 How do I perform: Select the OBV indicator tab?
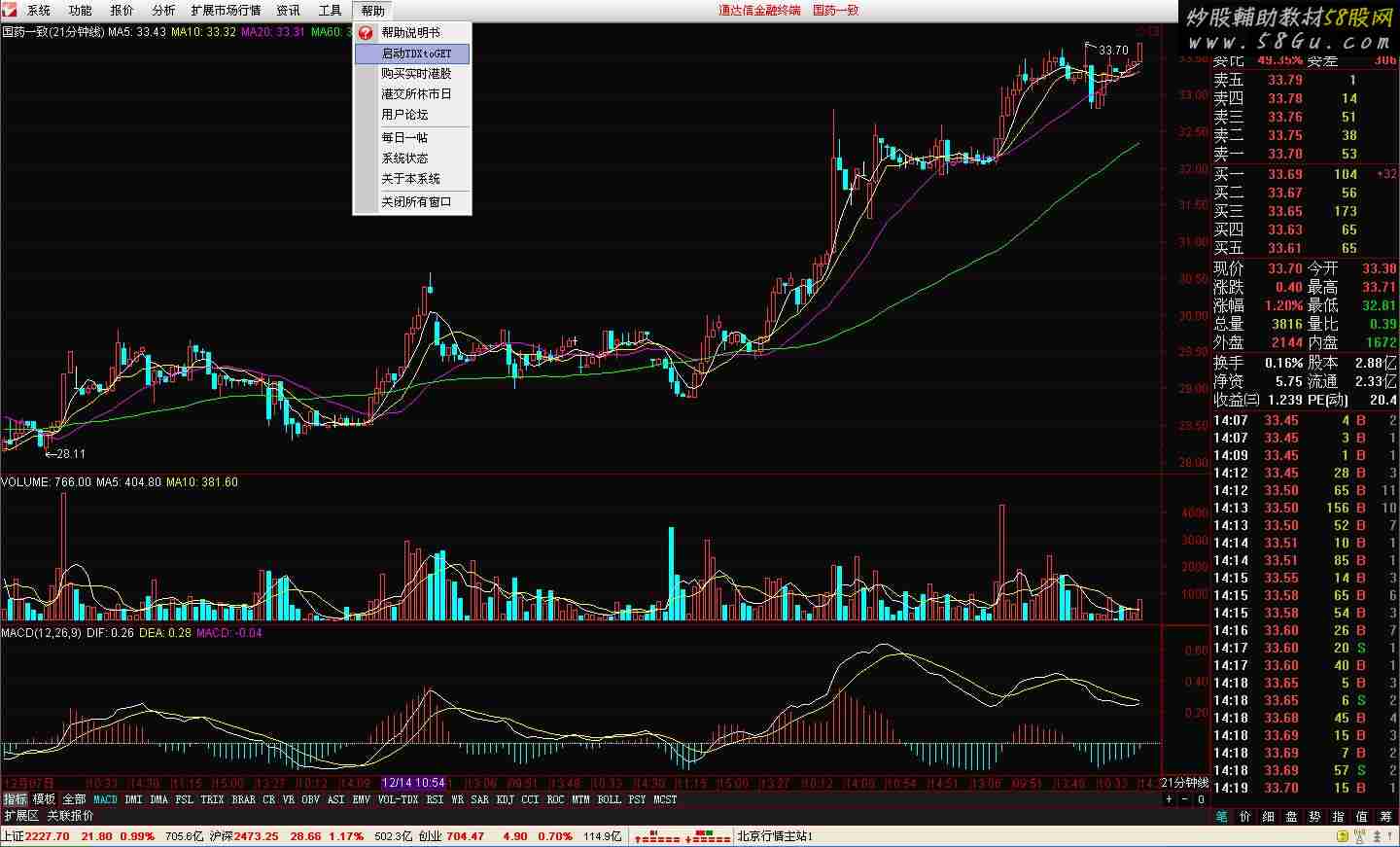pyautogui.click(x=310, y=799)
